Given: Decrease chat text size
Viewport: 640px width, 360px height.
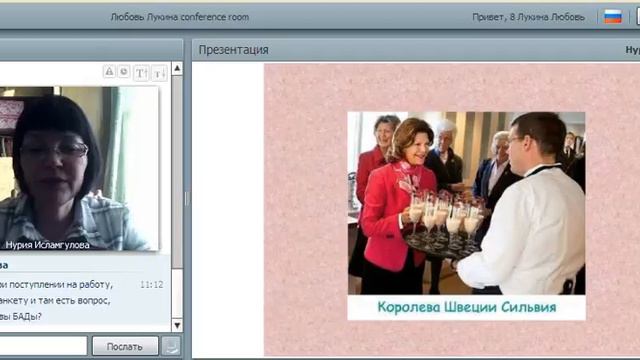Looking at the screenshot, I should coord(159,73).
